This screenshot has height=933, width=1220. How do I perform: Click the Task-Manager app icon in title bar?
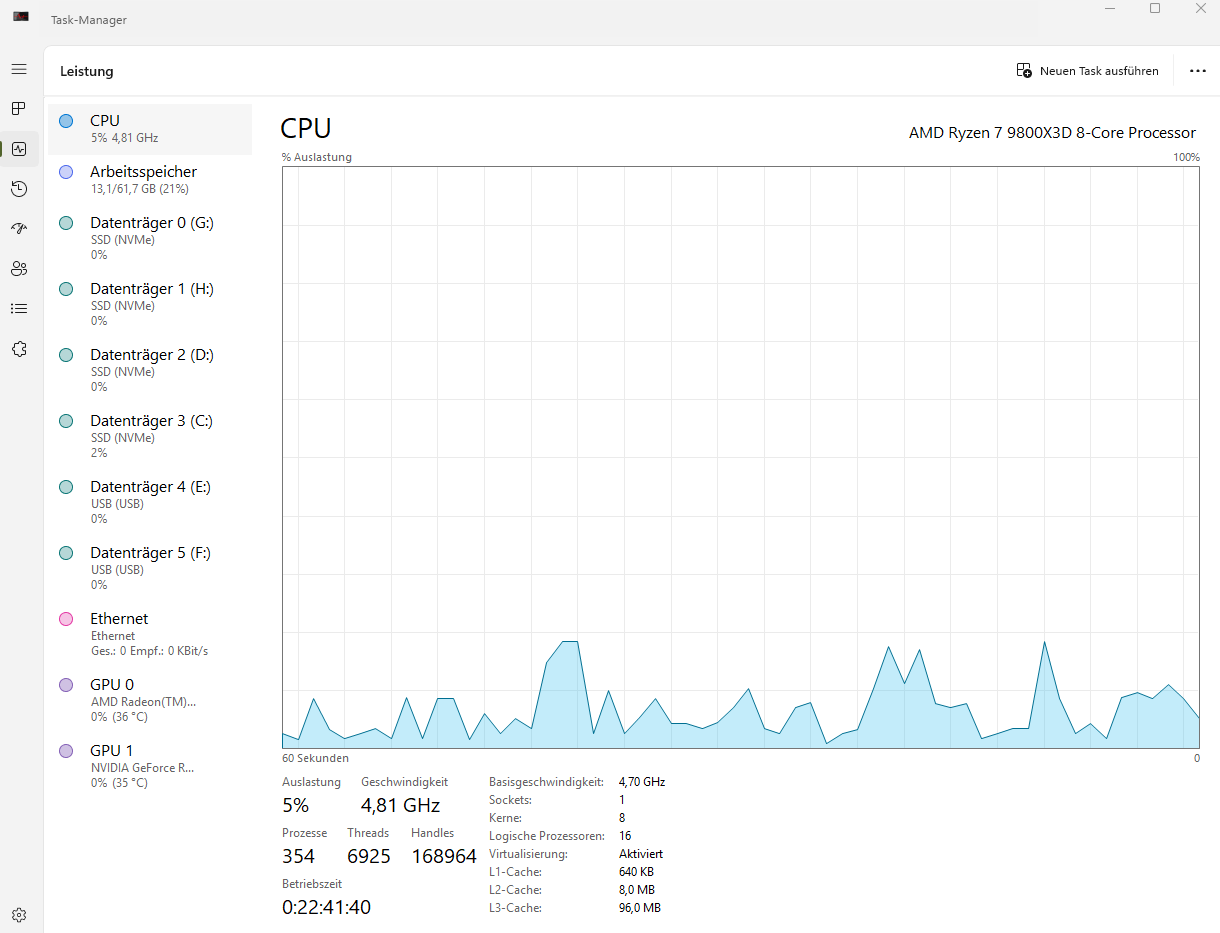(x=21, y=16)
